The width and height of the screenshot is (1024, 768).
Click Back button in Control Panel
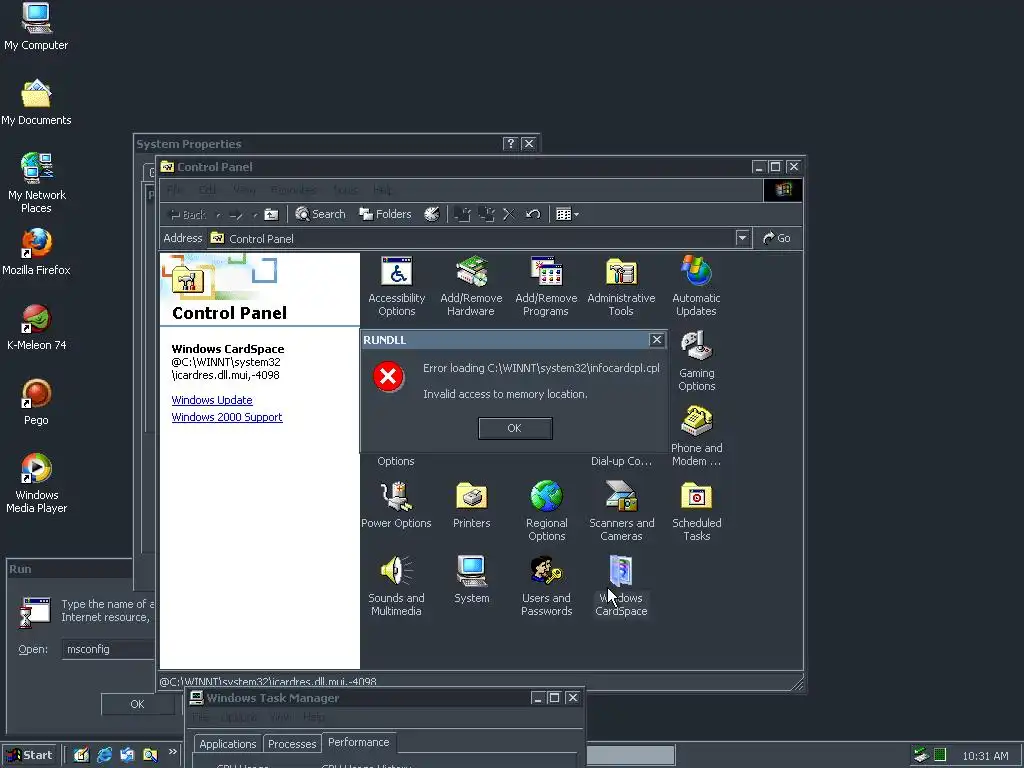click(188, 214)
